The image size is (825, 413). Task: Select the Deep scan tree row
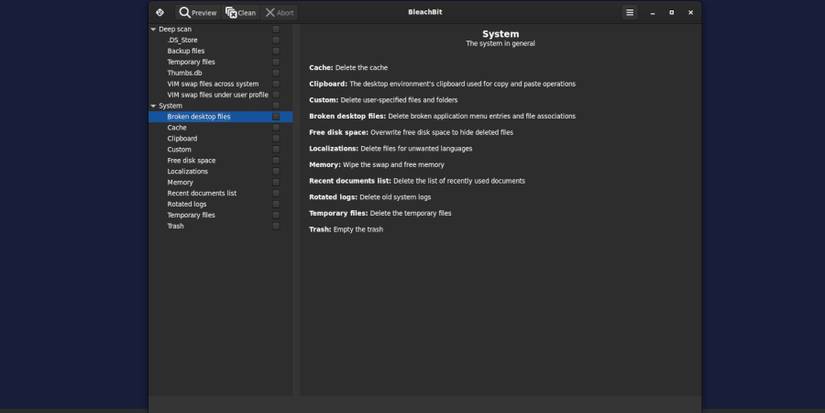220,29
